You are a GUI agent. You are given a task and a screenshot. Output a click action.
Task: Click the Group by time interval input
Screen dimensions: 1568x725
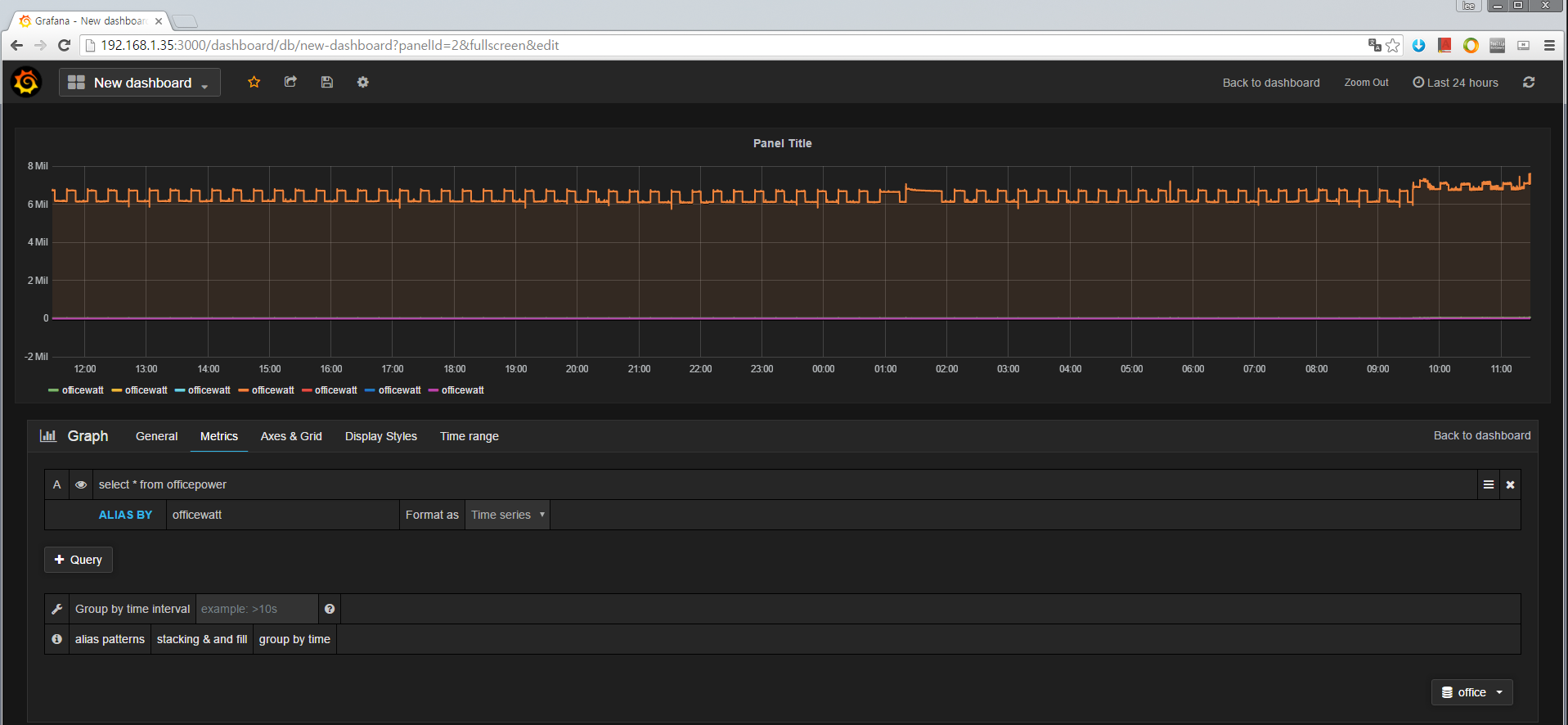(x=257, y=609)
